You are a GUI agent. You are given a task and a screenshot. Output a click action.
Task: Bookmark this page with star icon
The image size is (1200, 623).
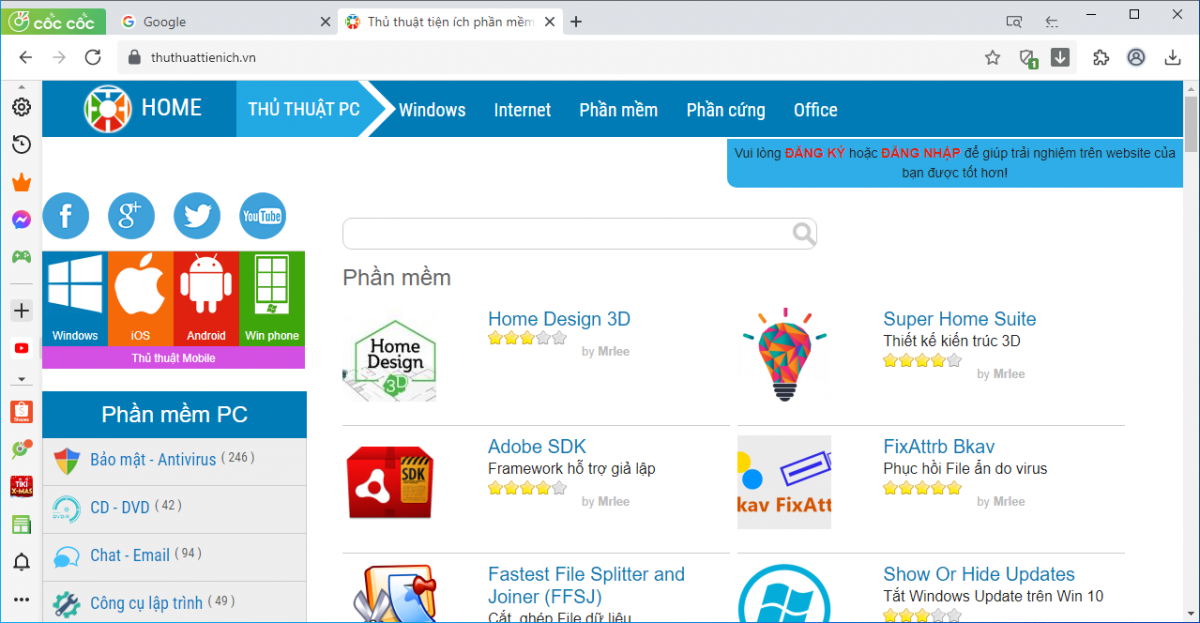[x=992, y=58]
